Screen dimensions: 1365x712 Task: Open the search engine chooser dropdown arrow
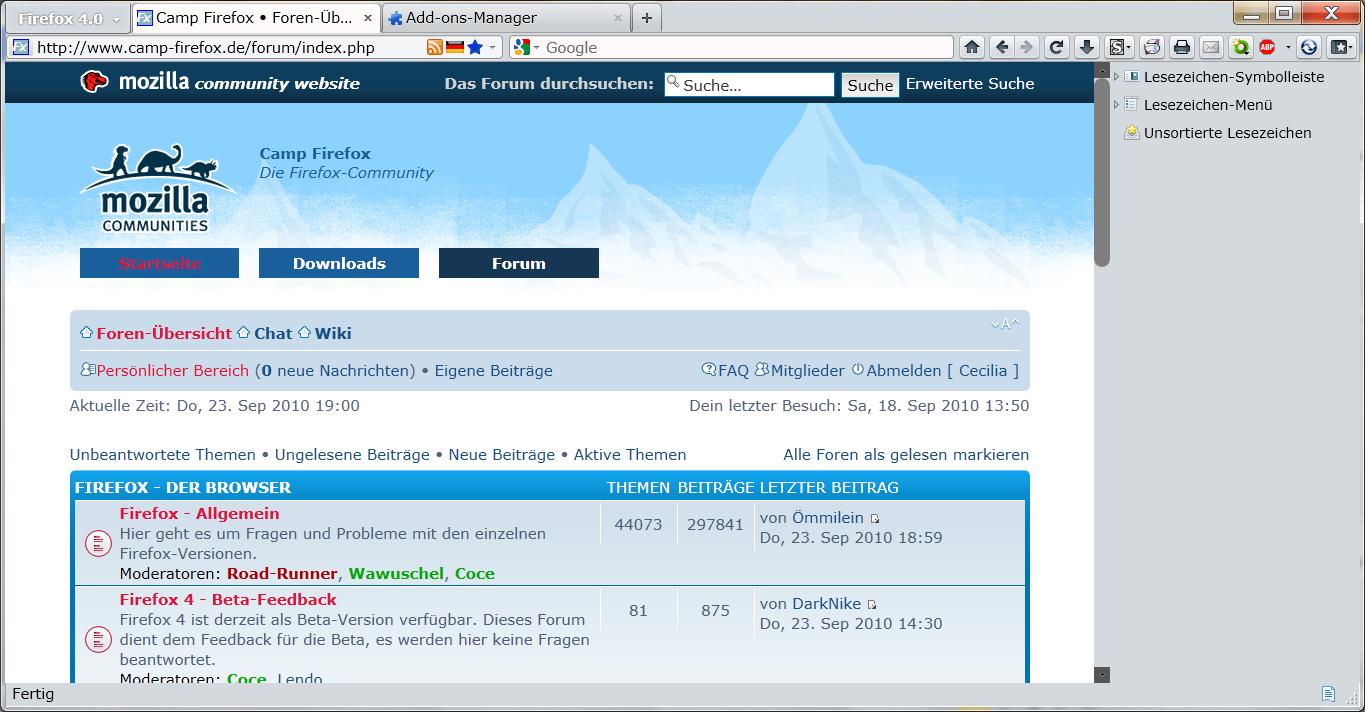point(536,48)
